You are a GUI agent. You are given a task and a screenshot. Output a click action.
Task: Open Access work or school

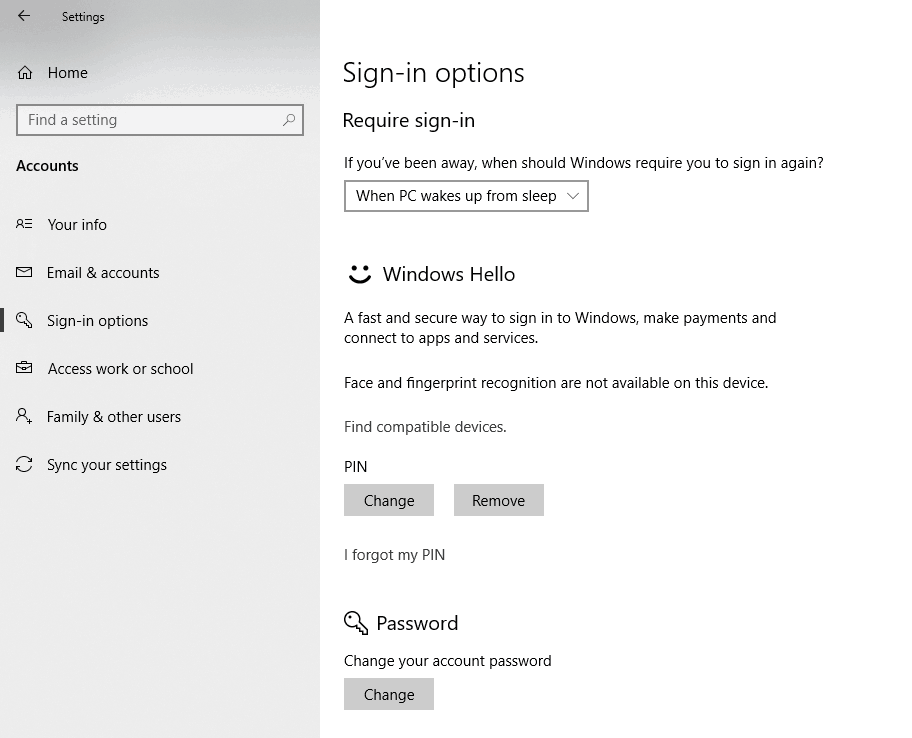click(120, 369)
